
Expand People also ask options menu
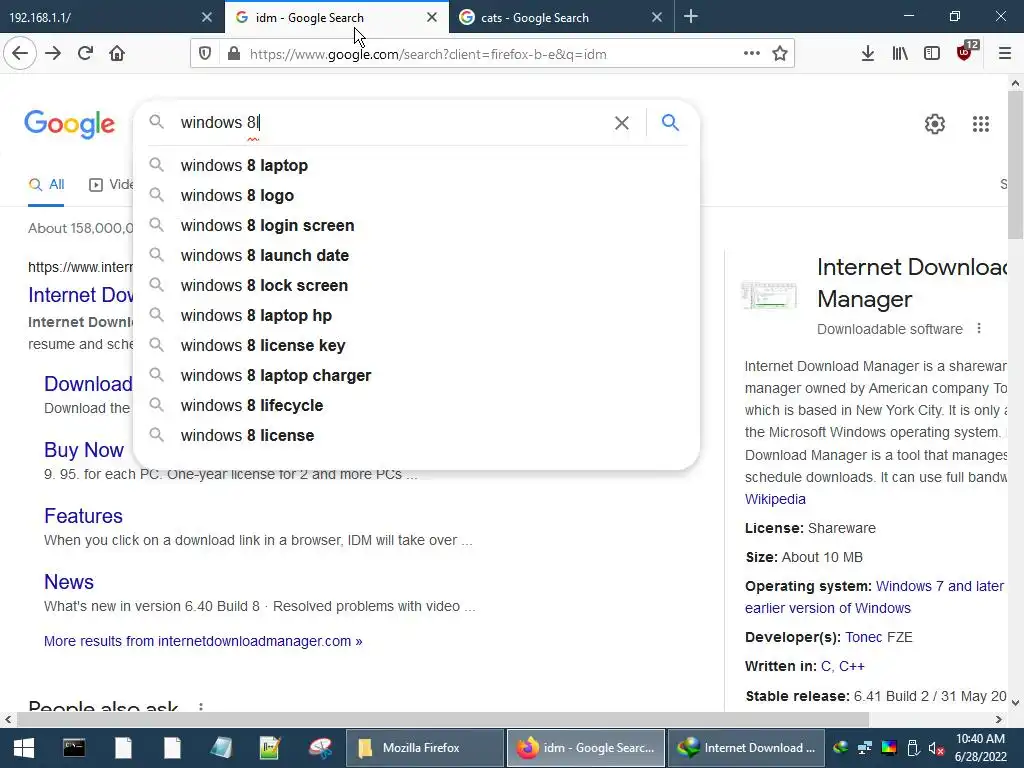coord(200,707)
